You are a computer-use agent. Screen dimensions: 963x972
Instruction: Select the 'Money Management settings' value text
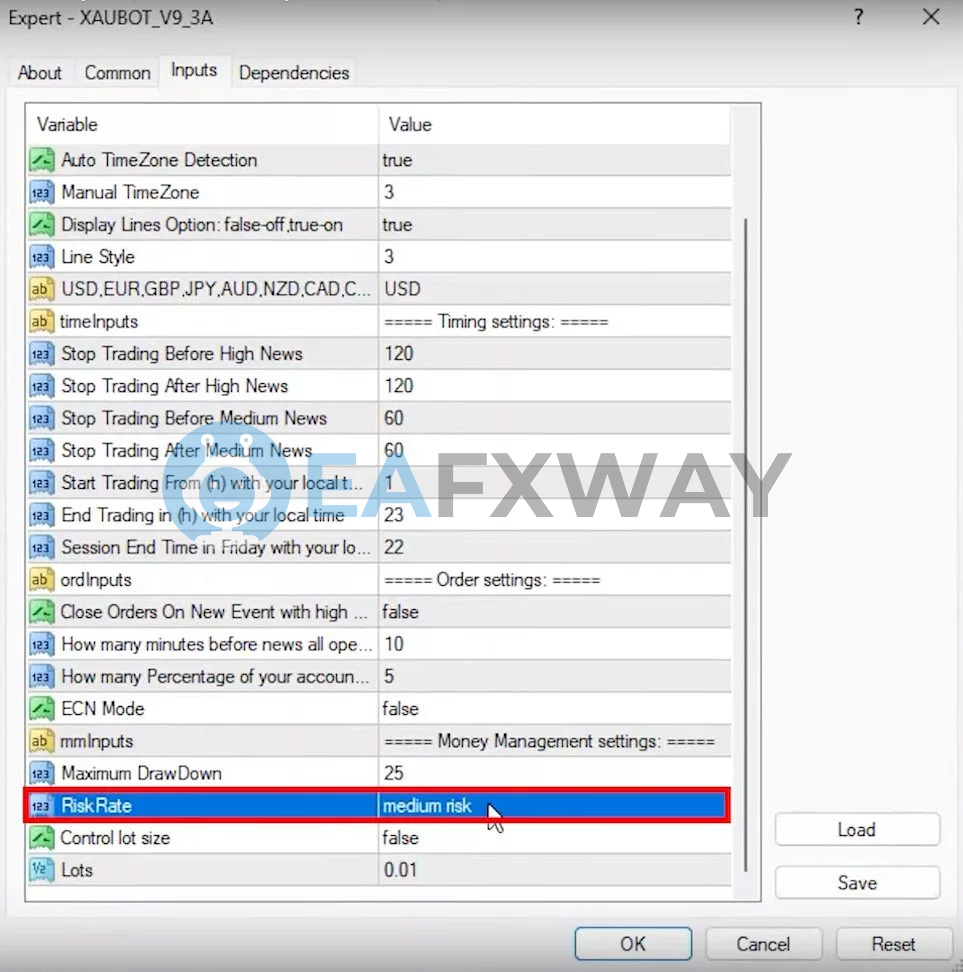click(x=549, y=741)
